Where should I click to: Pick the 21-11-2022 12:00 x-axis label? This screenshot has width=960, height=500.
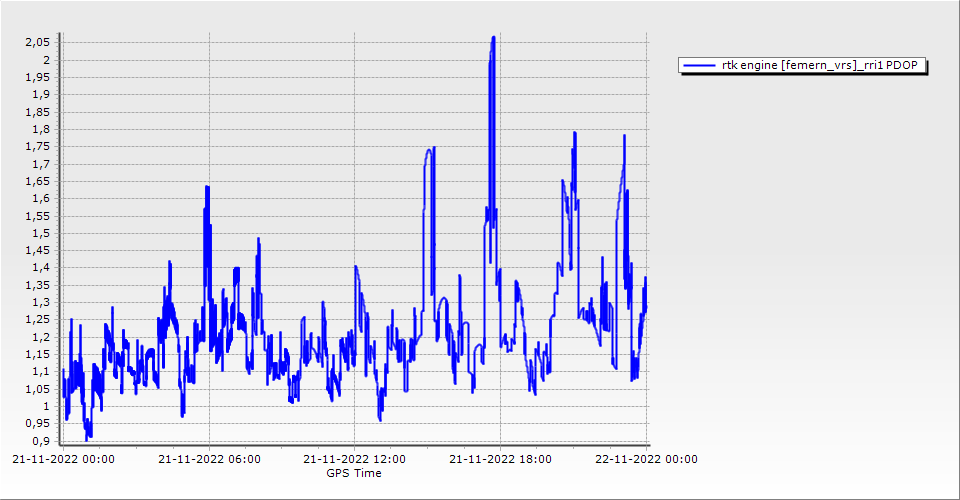[x=355, y=460]
